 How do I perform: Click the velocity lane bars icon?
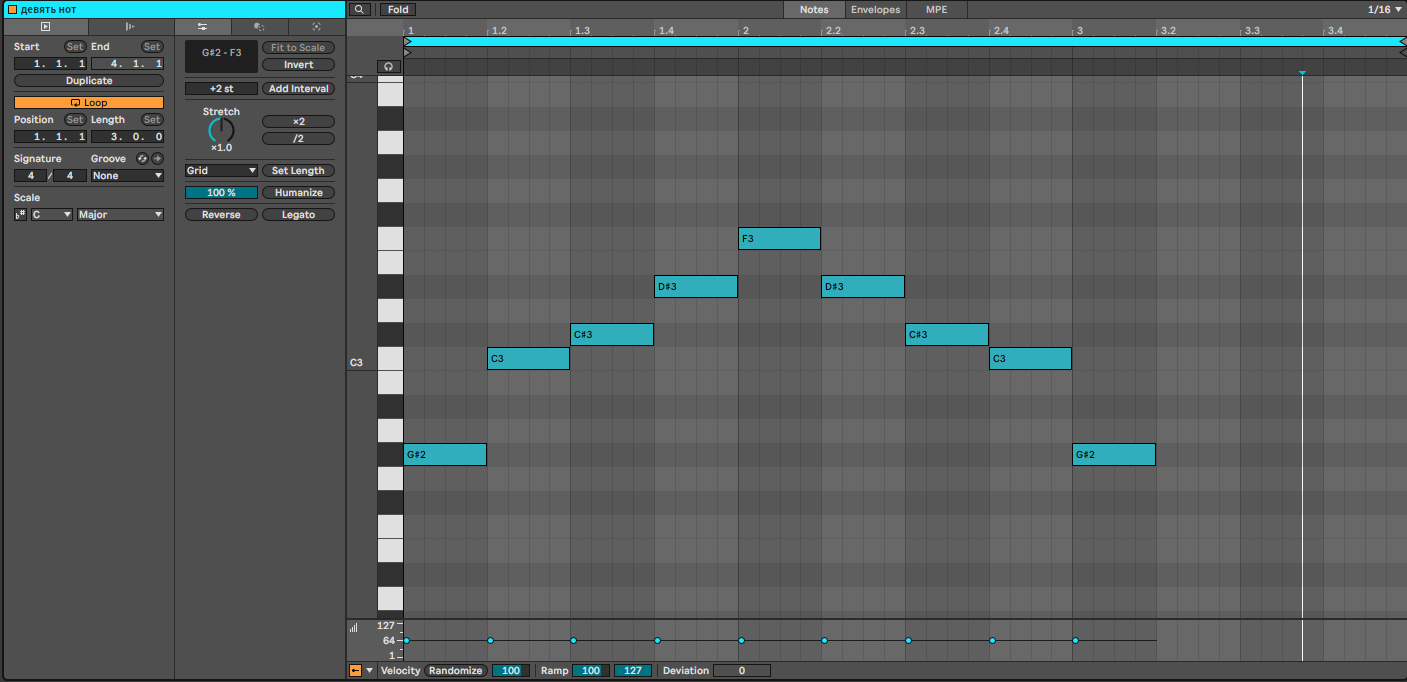click(353, 628)
